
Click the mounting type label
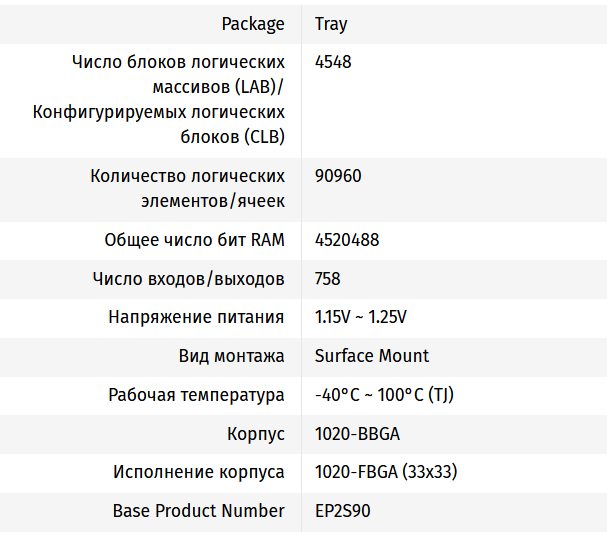click(231, 356)
